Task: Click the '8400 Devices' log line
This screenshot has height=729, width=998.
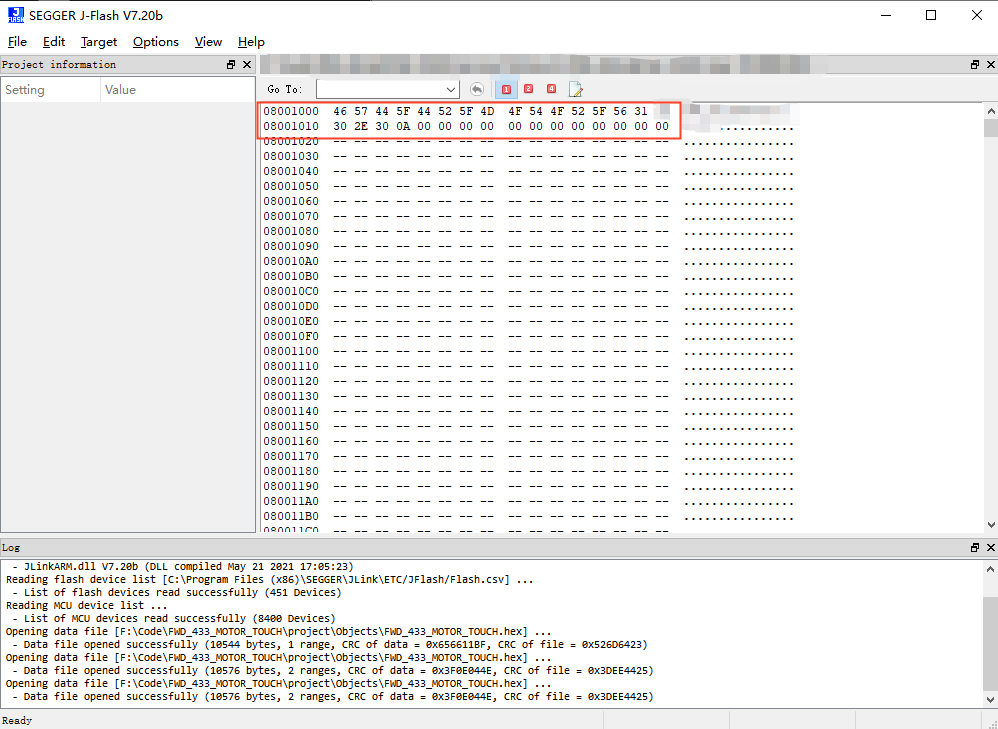Action: pos(174,618)
